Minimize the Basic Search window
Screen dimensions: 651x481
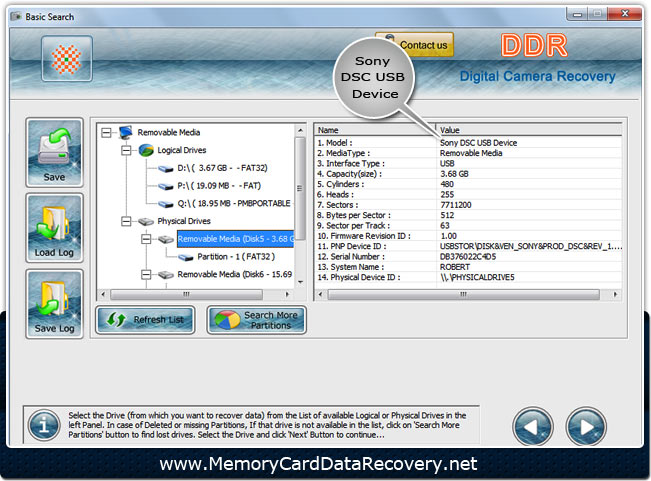[577, 15]
